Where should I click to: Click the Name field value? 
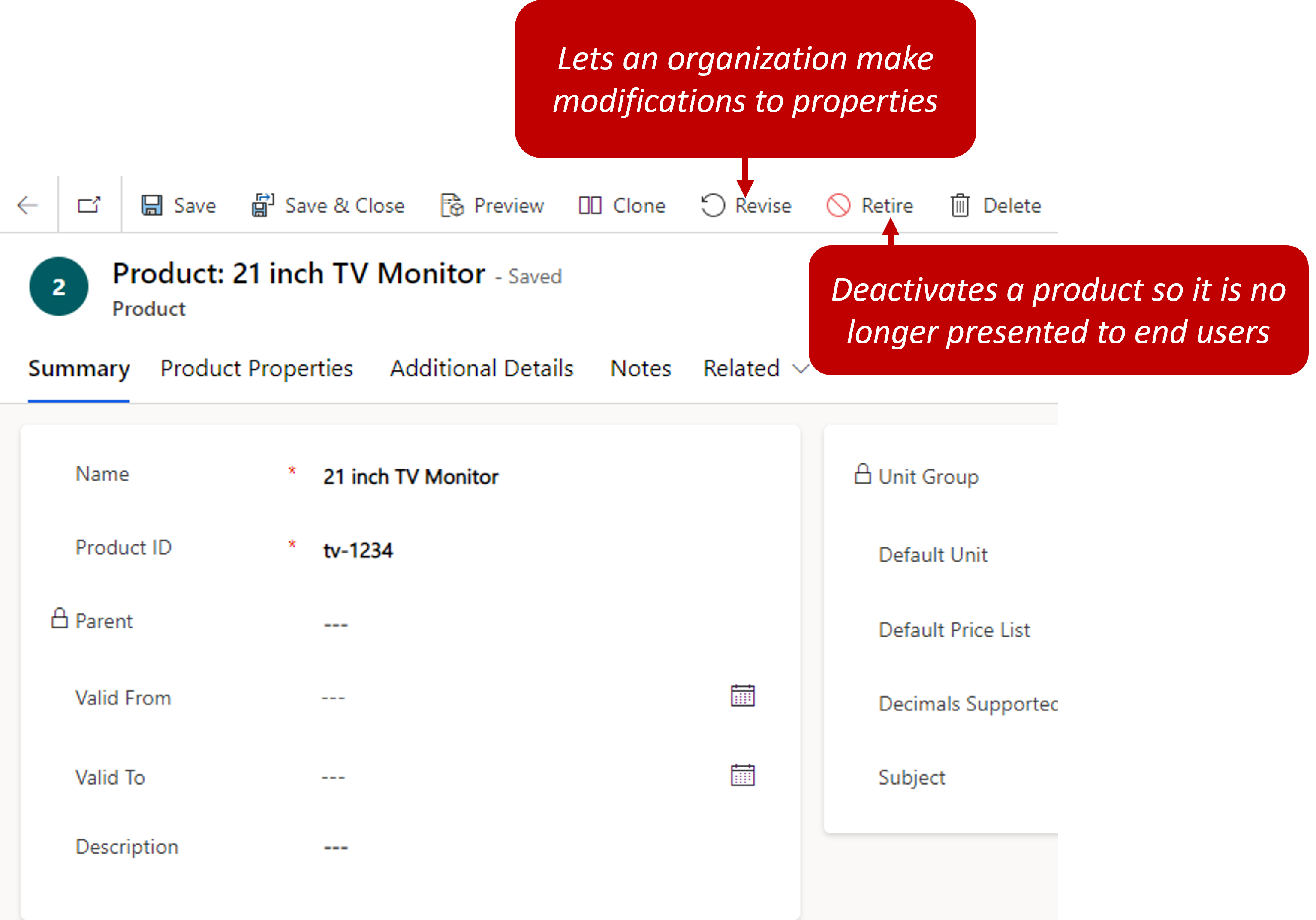pyautogui.click(x=410, y=477)
